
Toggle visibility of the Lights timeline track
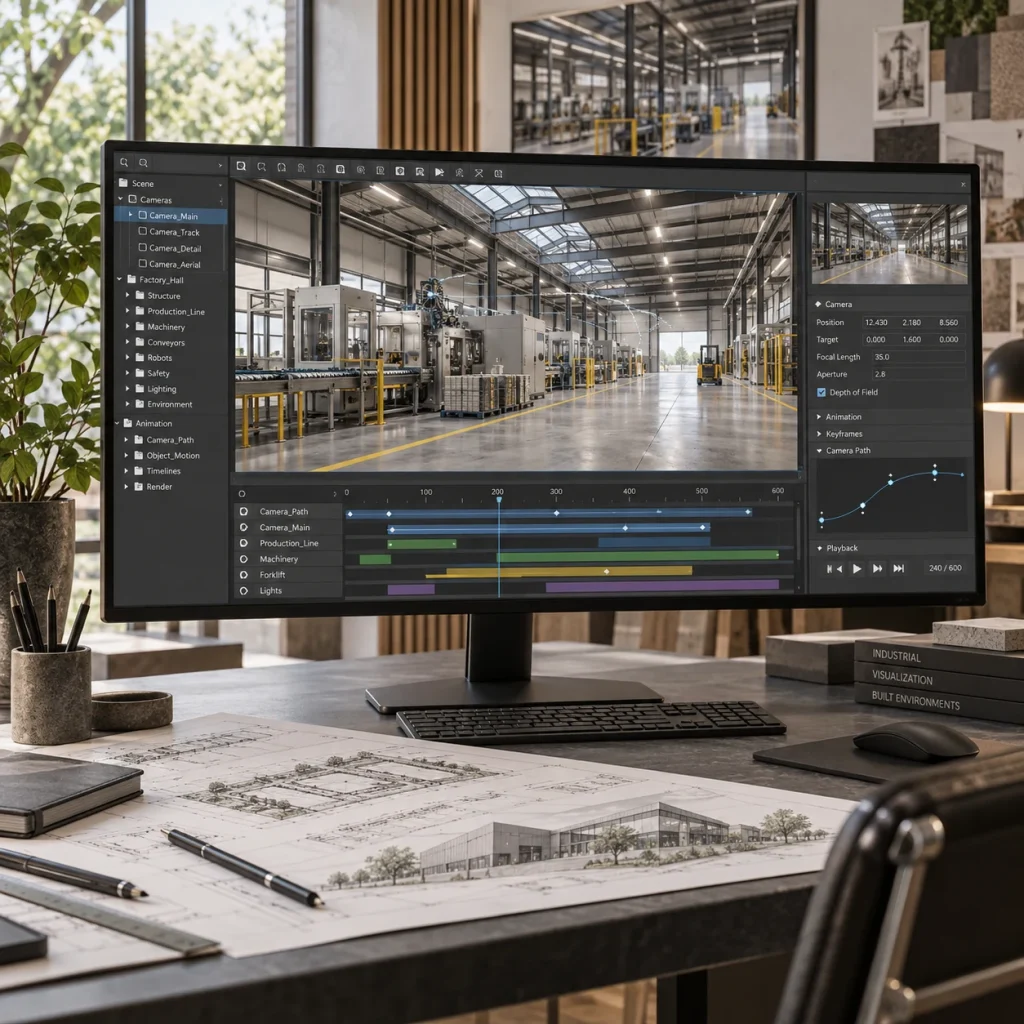pos(244,590)
